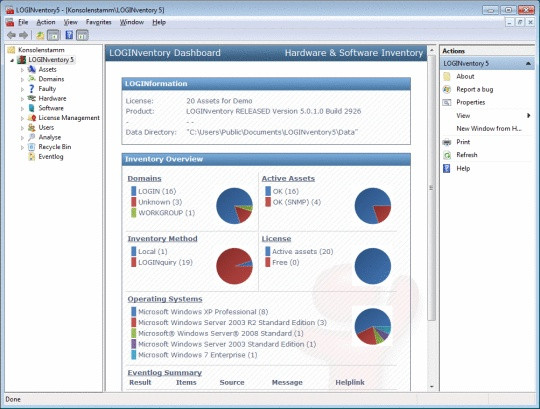Image resolution: width=540 pixels, height=409 pixels.
Task: Open the Favorites menu
Action: pos(98,22)
